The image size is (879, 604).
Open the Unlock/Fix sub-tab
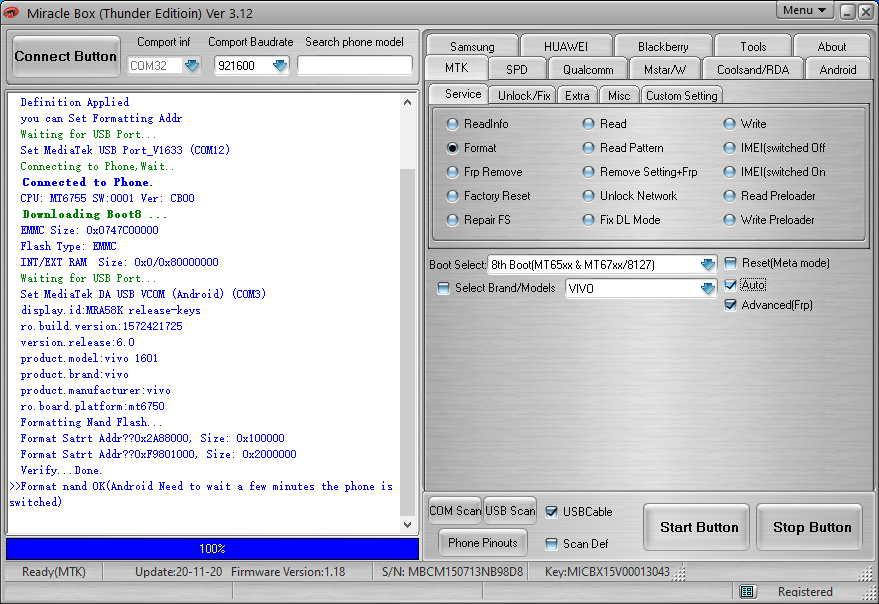524,95
